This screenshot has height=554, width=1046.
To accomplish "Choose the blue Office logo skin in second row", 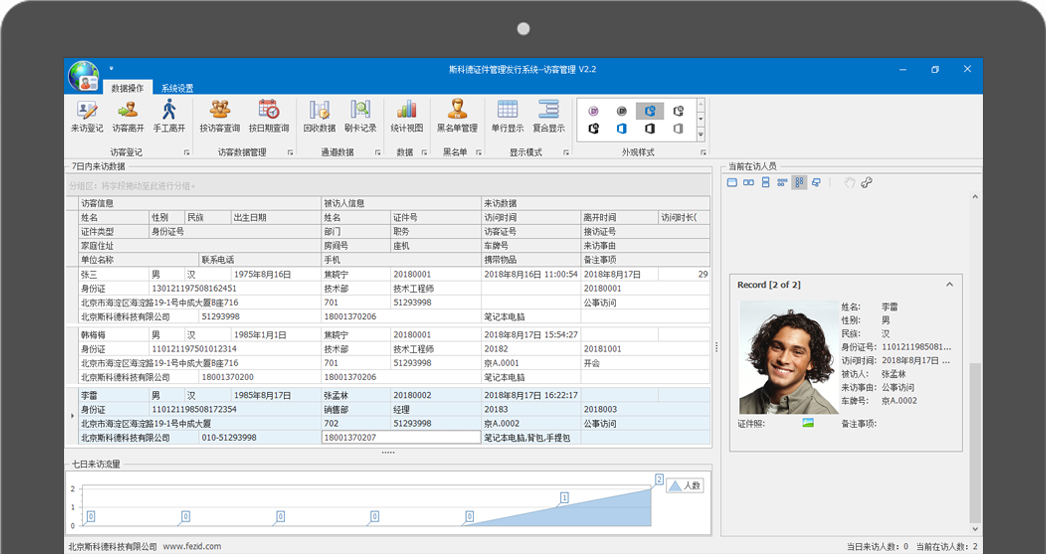I will click(x=622, y=128).
